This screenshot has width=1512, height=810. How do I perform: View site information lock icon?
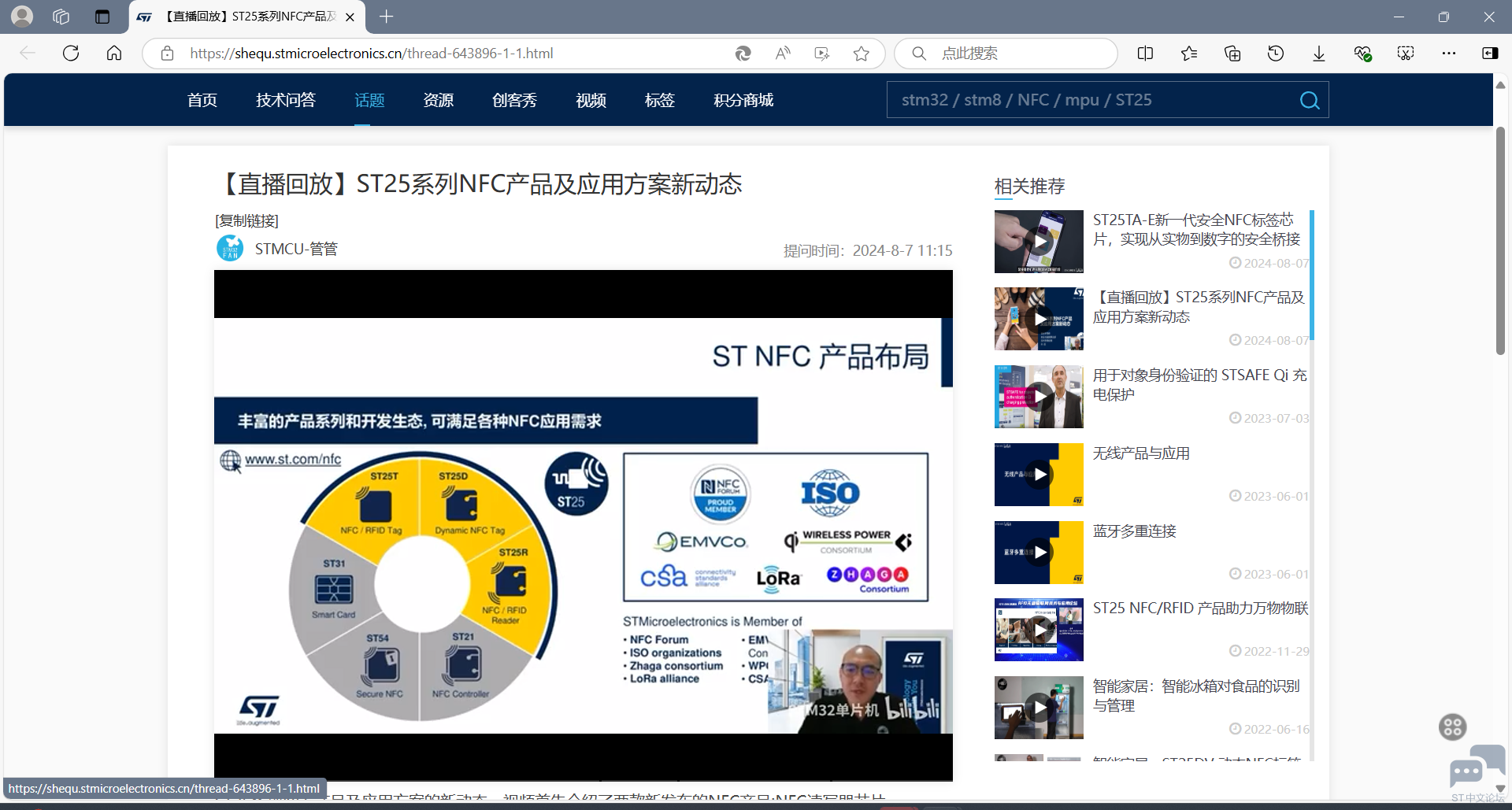167,53
